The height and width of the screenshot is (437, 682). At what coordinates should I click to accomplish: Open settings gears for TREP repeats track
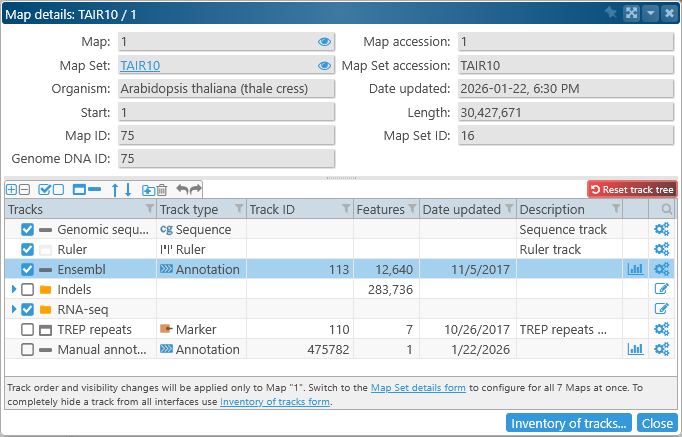[x=661, y=329]
